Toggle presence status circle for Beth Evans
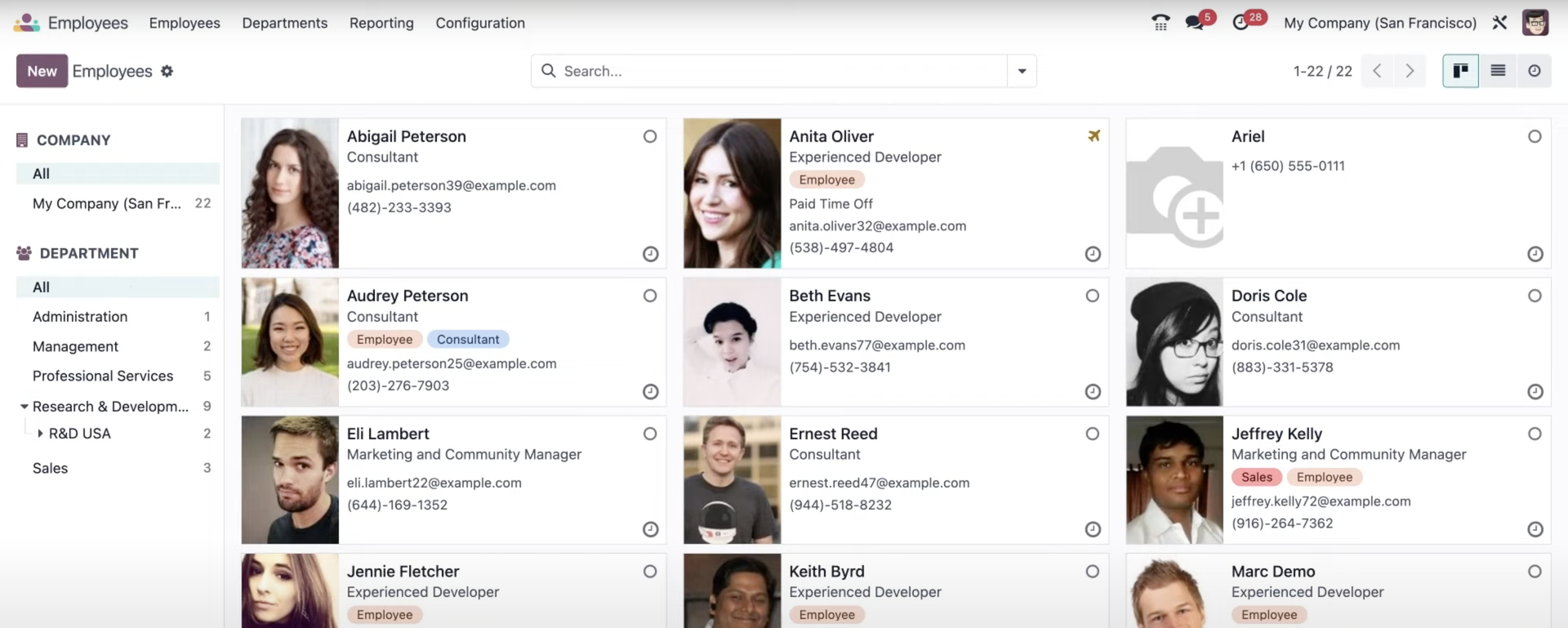Screen dimensions: 1568x628 (1092, 296)
